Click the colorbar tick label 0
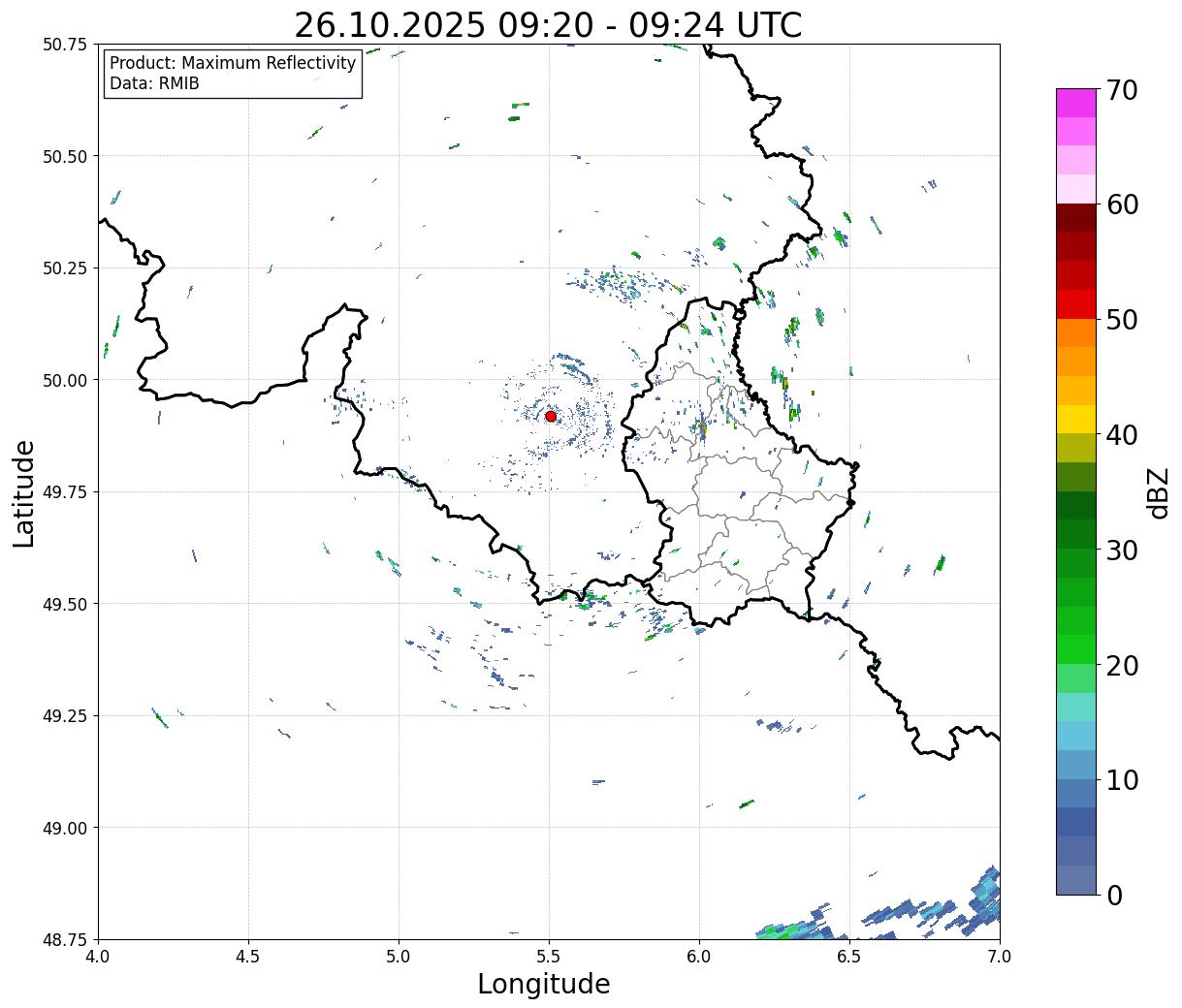The width and height of the screenshot is (1182, 1008). 1114,896
